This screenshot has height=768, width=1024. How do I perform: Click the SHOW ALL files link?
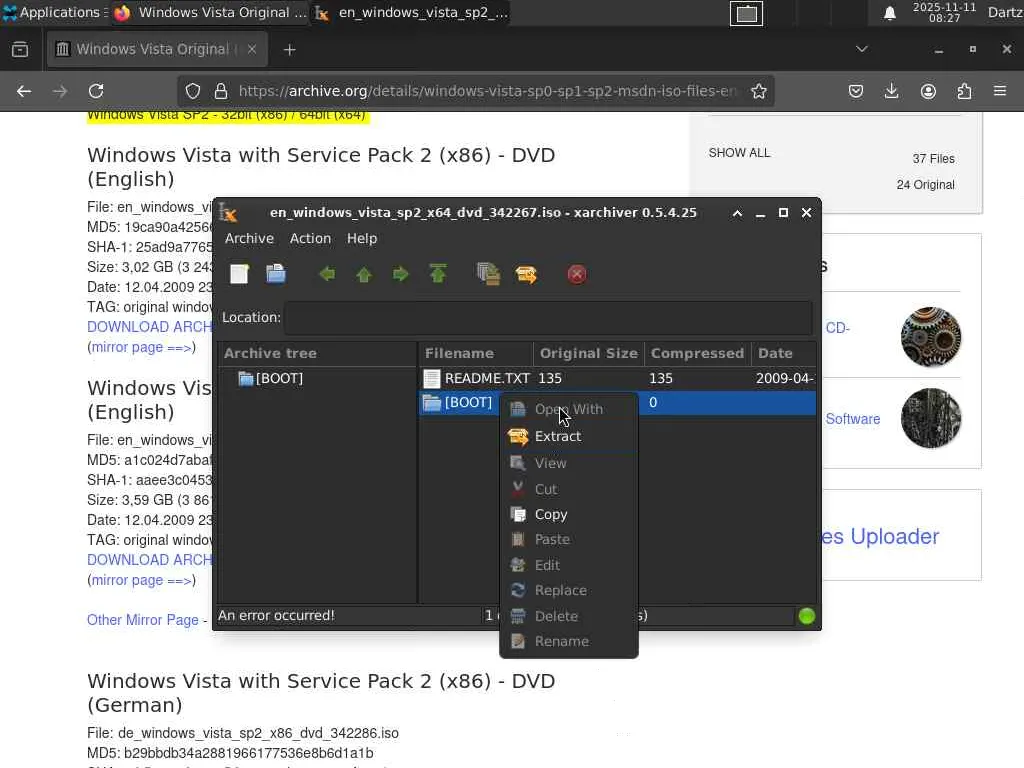[x=739, y=153]
